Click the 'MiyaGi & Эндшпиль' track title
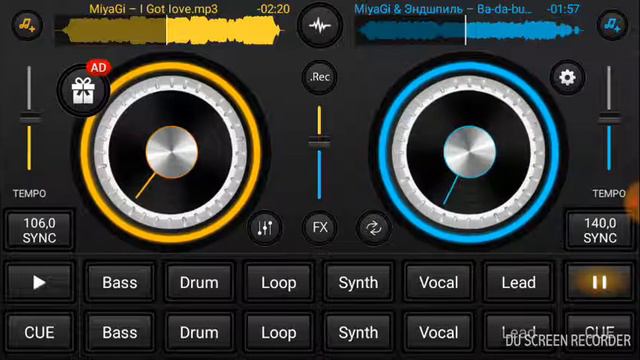The width and height of the screenshot is (640, 360). (443, 9)
